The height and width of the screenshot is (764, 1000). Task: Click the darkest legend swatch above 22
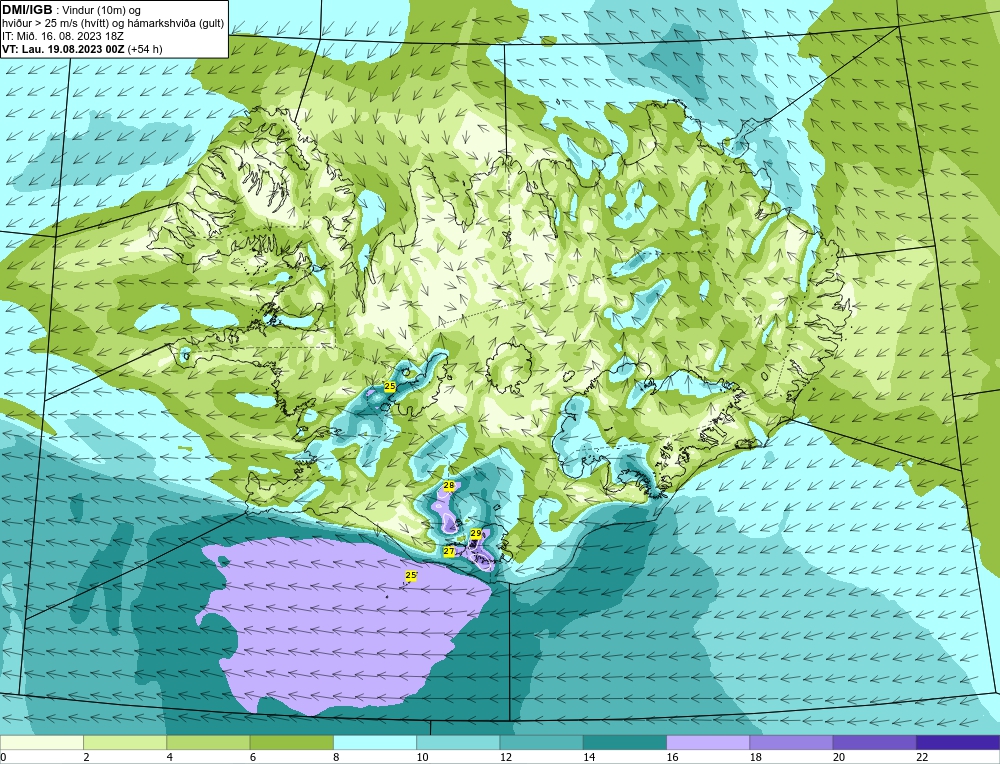(x=957, y=743)
